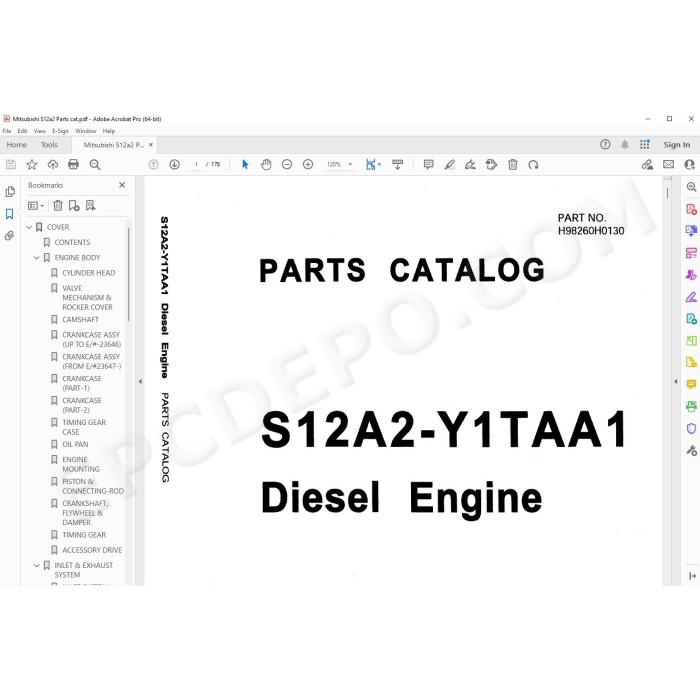Switch to the Home tab
The width and height of the screenshot is (700, 700).
click(17, 145)
